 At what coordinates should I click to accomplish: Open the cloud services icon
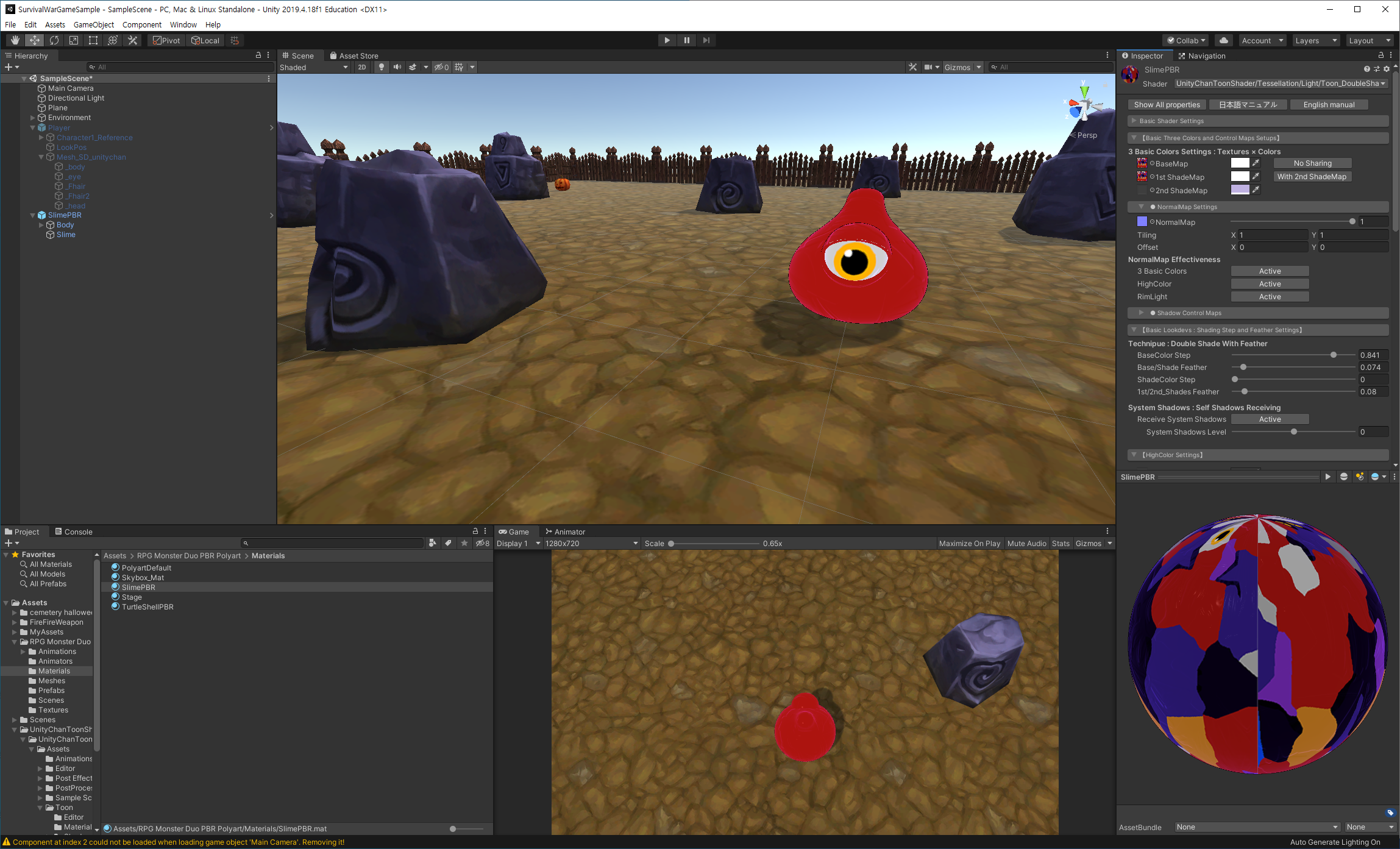coord(1223,40)
